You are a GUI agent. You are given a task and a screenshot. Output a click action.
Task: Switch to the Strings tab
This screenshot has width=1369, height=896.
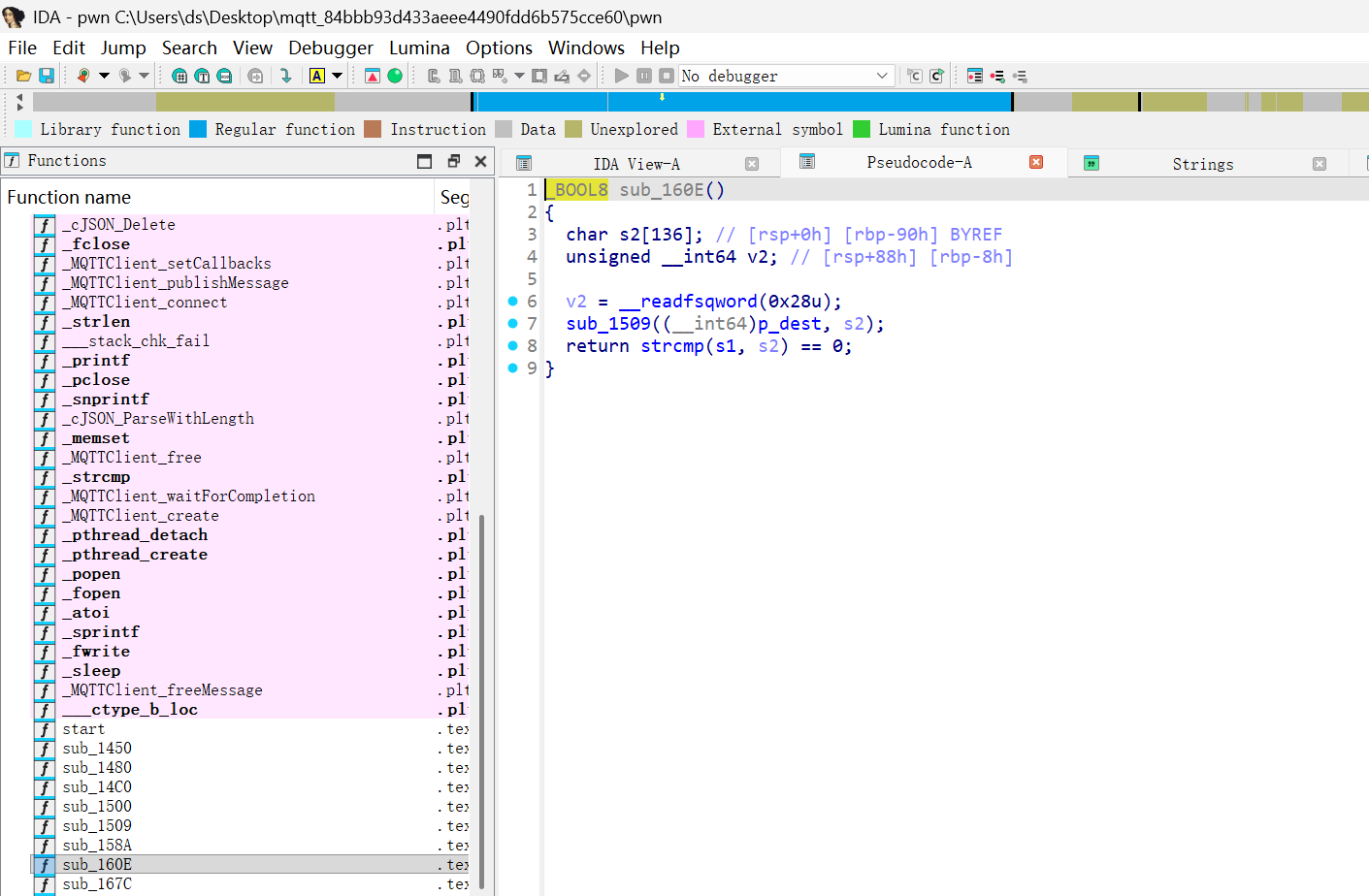1202,164
